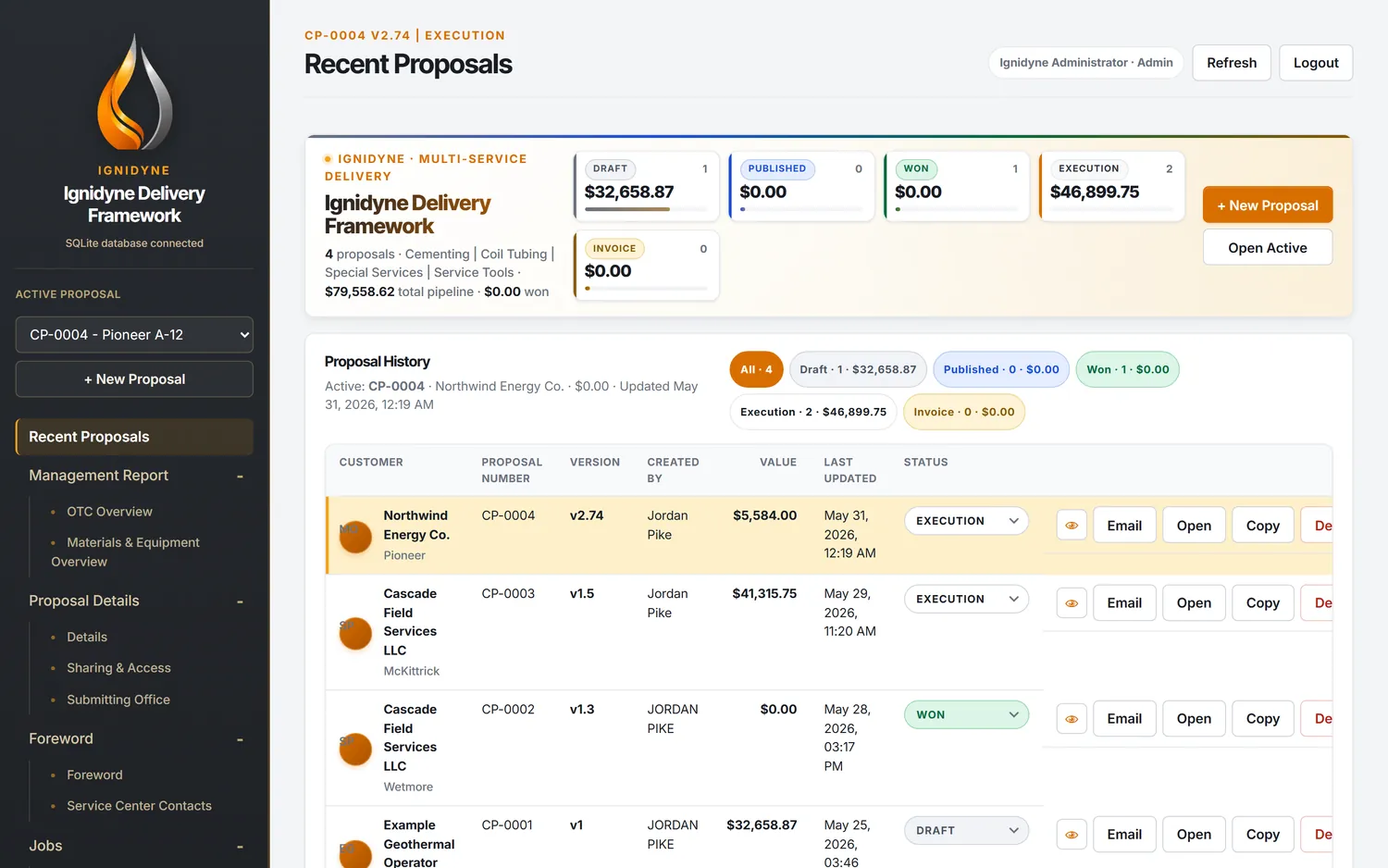The height and width of the screenshot is (868, 1388).
Task: Click the Ignidyne flame logo
Action: (x=134, y=92)
